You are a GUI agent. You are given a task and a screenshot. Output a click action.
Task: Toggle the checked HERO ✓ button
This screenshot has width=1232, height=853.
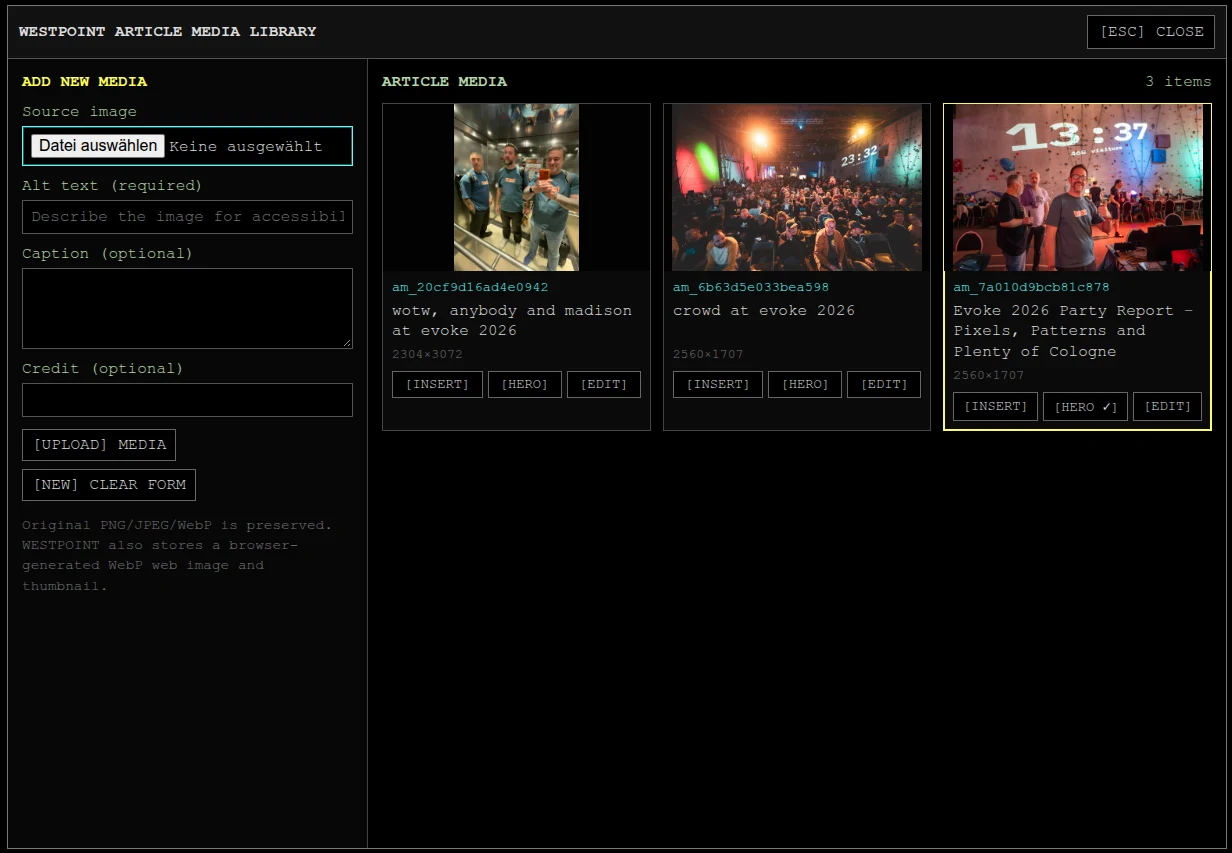pos(1086,407)
